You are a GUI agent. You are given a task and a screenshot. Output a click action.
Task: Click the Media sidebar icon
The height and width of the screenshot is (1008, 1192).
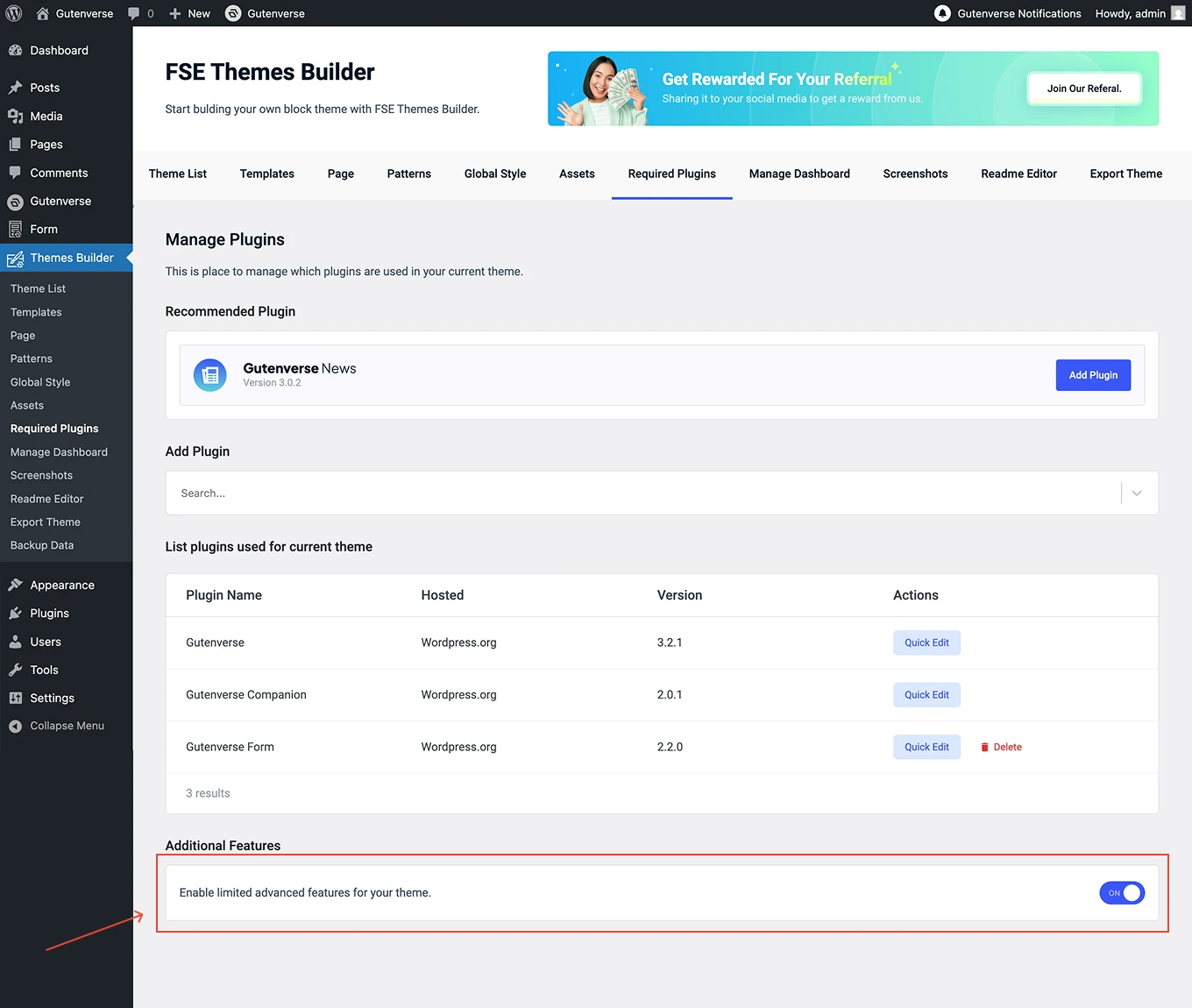[x=15, y=116]
